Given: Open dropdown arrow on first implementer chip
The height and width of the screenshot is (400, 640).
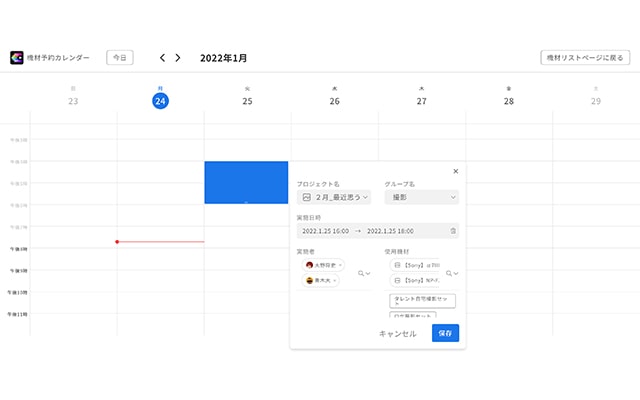Looking at the screenshot, I should pos(340,265).
